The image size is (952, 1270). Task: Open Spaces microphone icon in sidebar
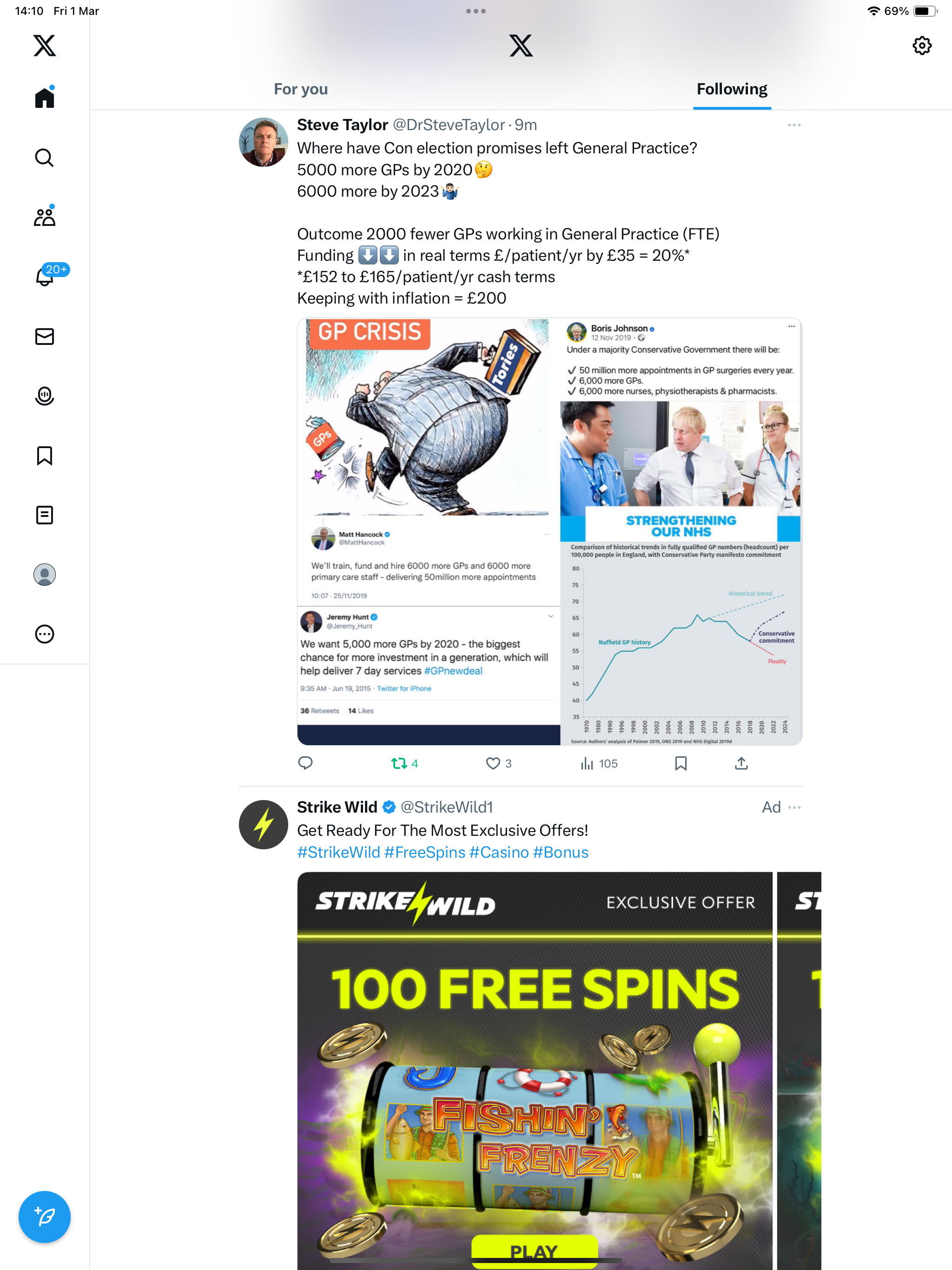44,396
